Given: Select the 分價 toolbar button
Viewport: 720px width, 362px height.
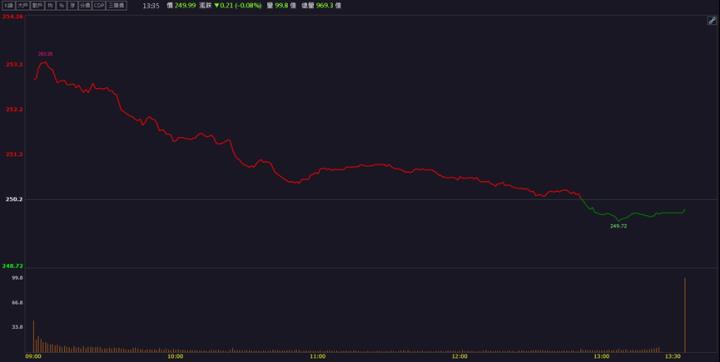Looking at the screenshot, I should [84, 6].
